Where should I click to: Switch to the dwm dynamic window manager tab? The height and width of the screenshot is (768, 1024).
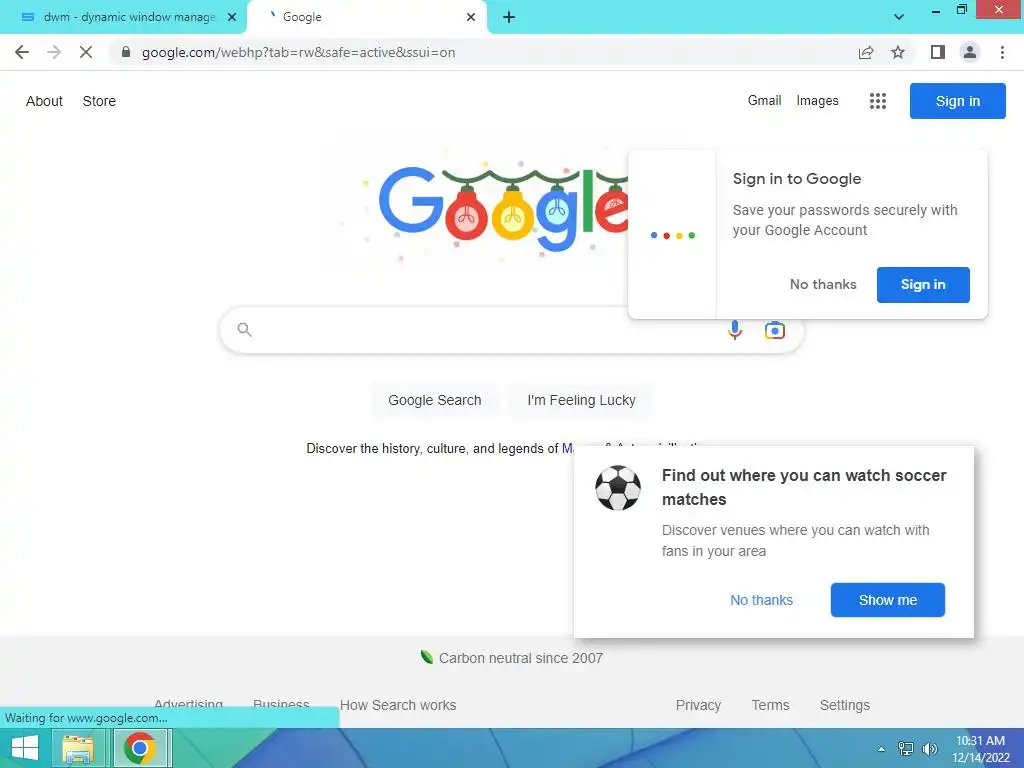[123, 17]
